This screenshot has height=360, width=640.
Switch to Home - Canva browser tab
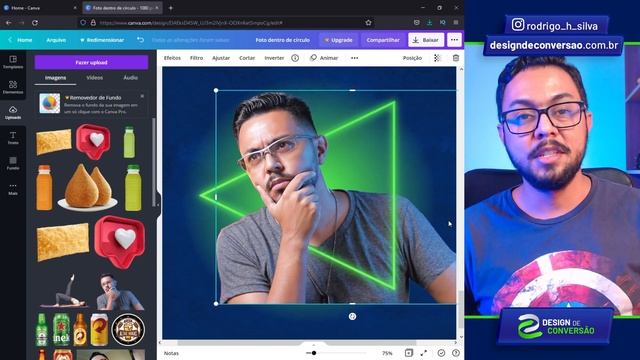40,8
